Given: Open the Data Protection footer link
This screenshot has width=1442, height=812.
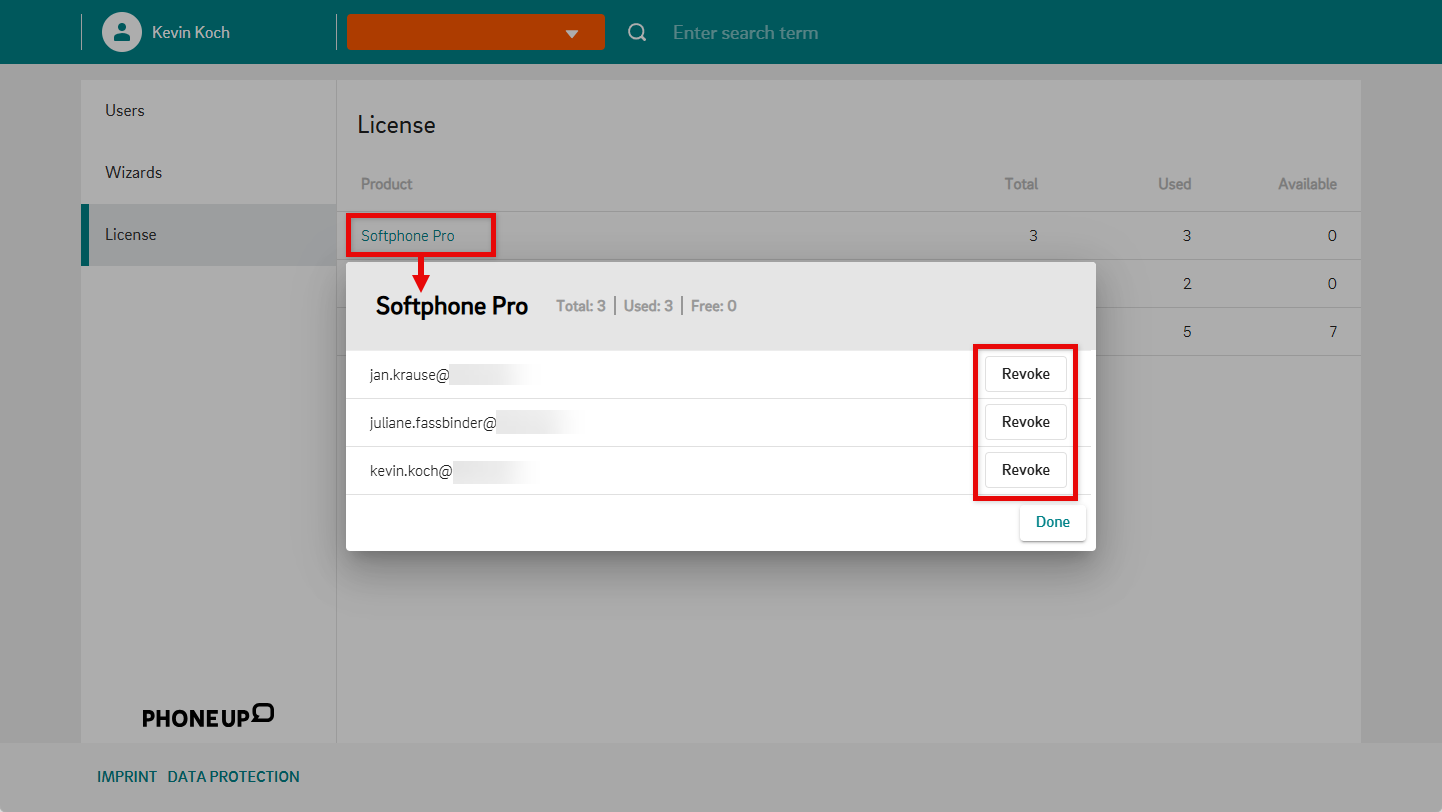Looking at the screenshot, I should [x=233, y=777].
